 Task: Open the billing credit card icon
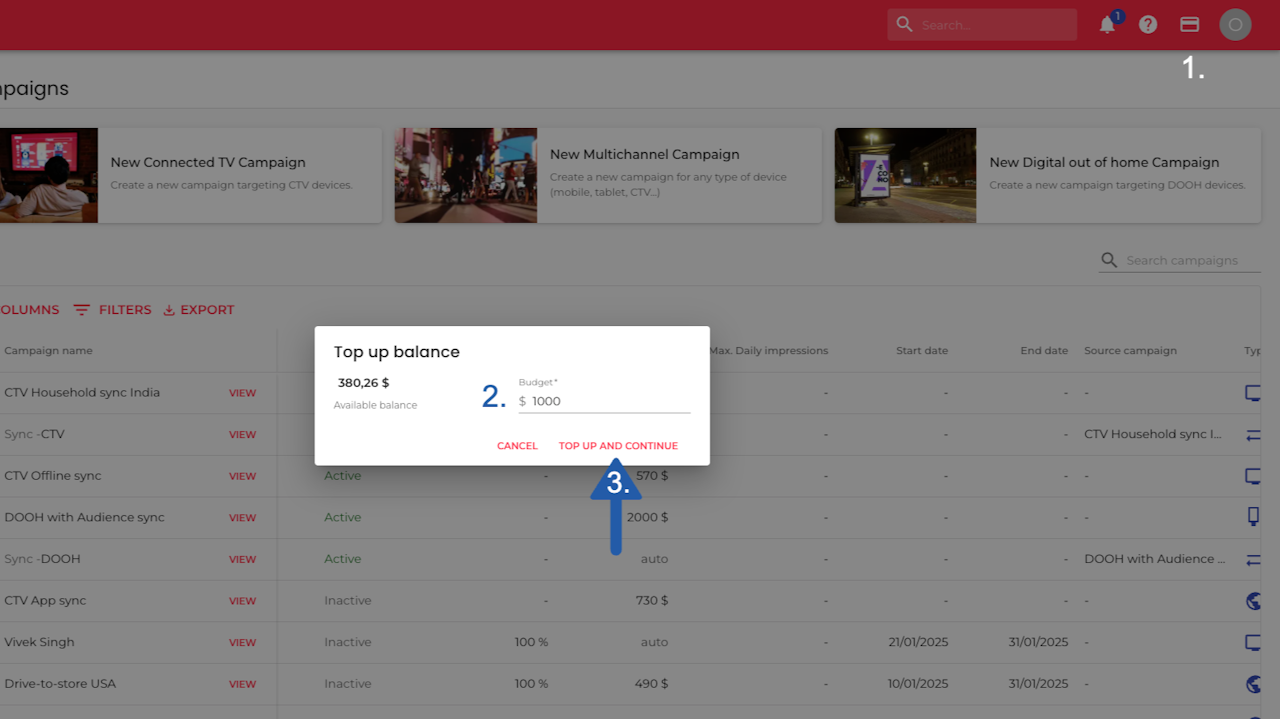coord(1189,25)
